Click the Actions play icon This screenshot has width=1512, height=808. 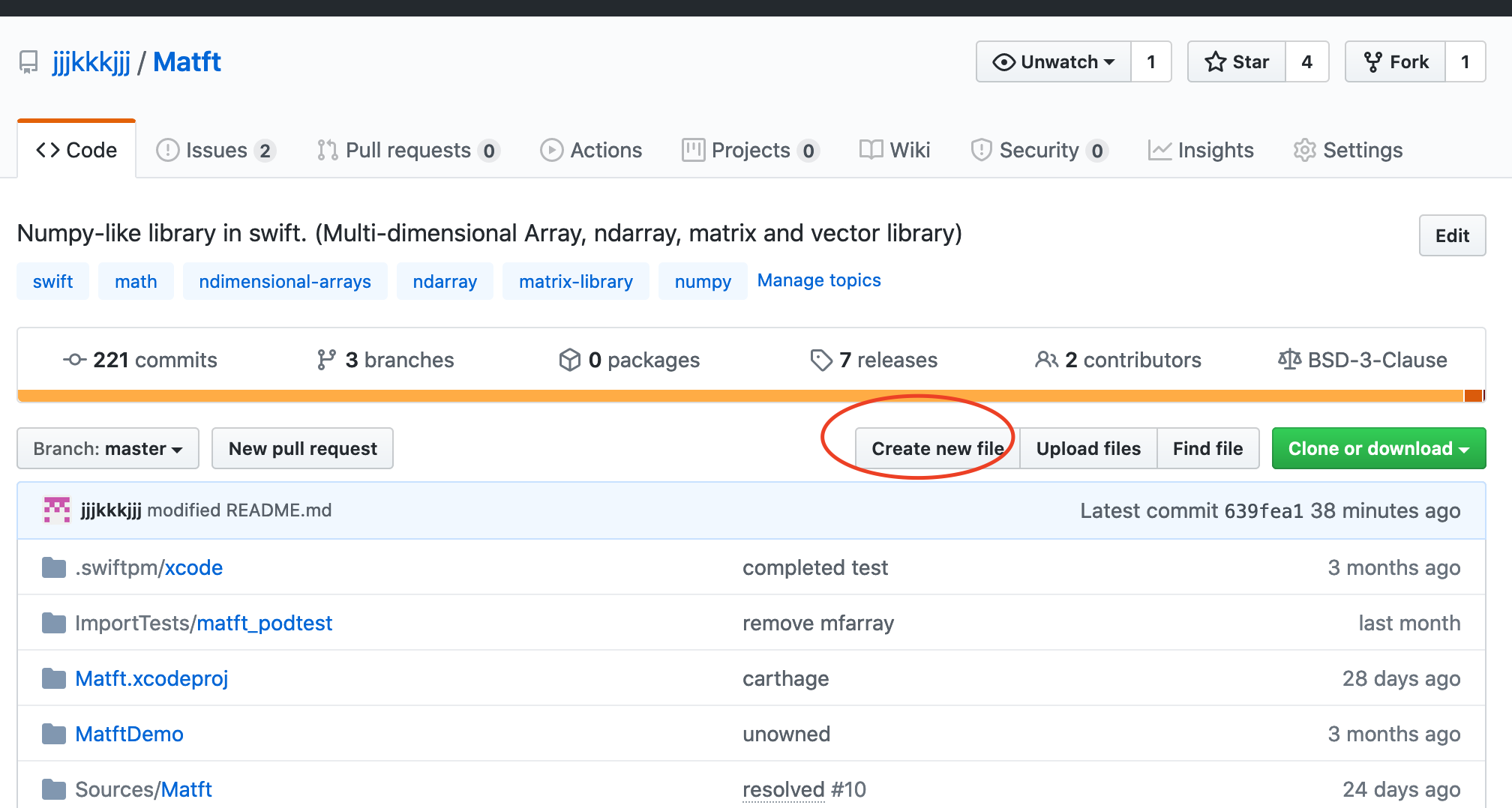(x=551, y=150)
